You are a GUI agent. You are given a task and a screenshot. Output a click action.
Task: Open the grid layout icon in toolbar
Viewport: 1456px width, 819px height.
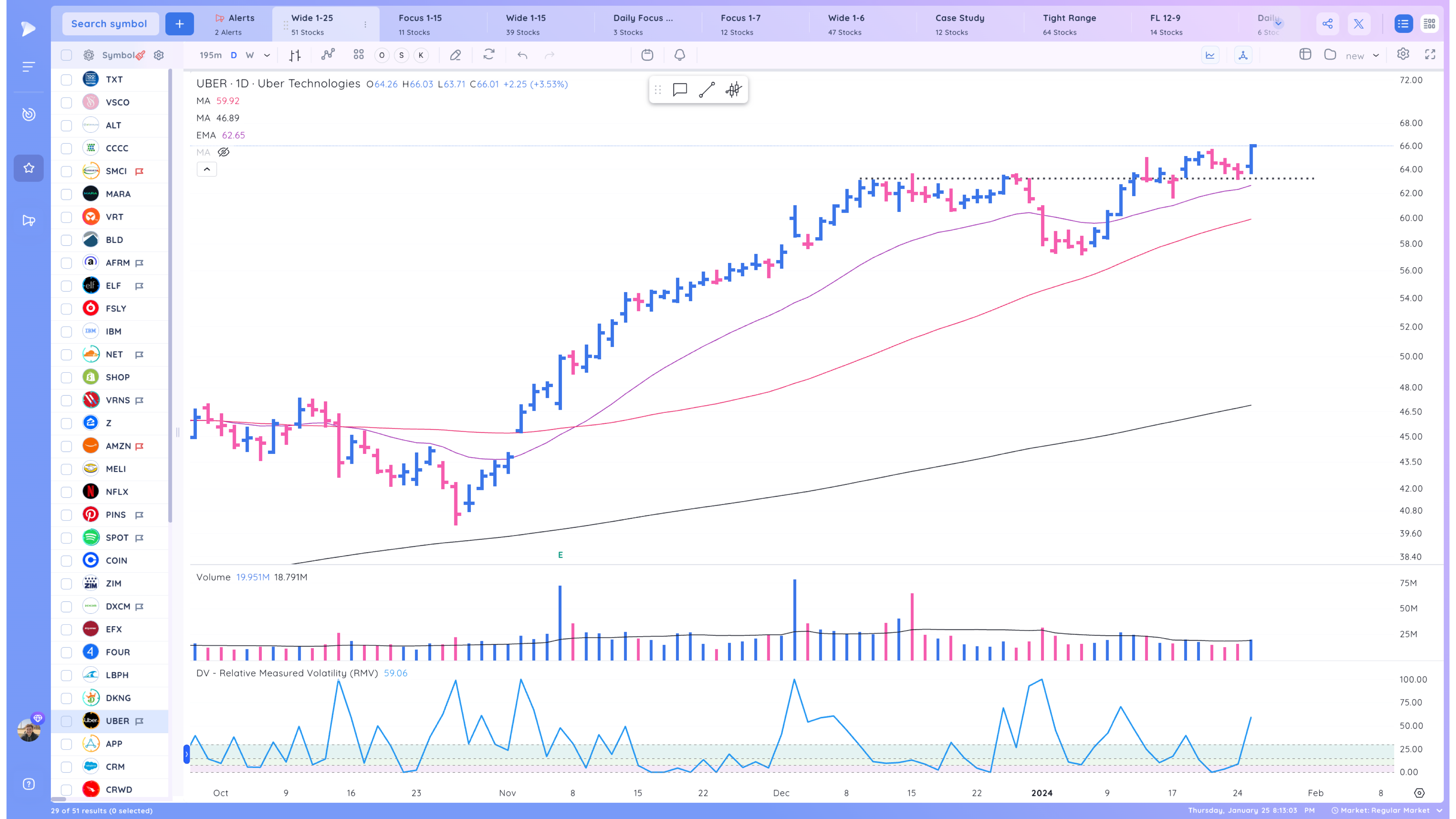click(x=358, y=55)
